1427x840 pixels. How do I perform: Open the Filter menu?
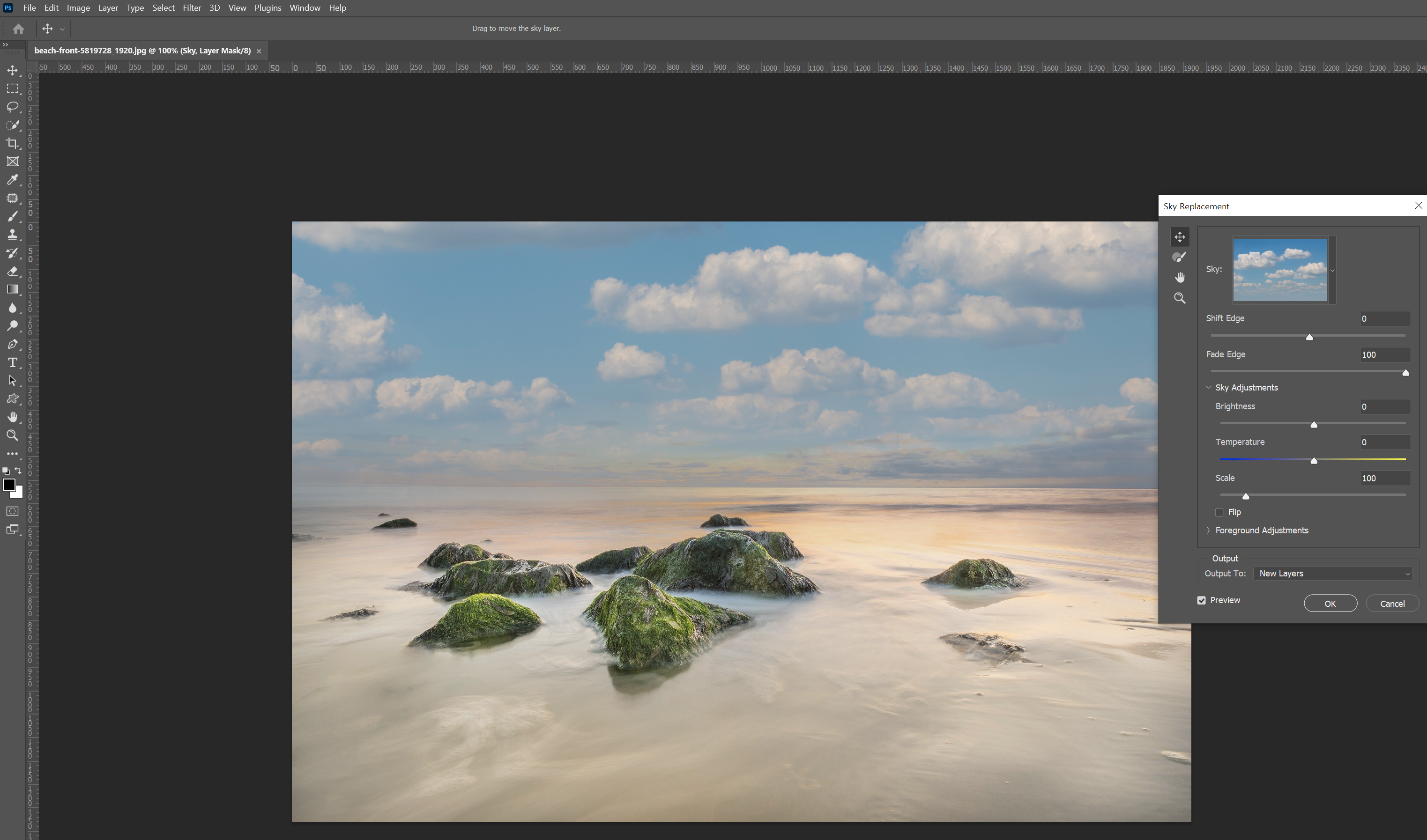pos(192,8)
